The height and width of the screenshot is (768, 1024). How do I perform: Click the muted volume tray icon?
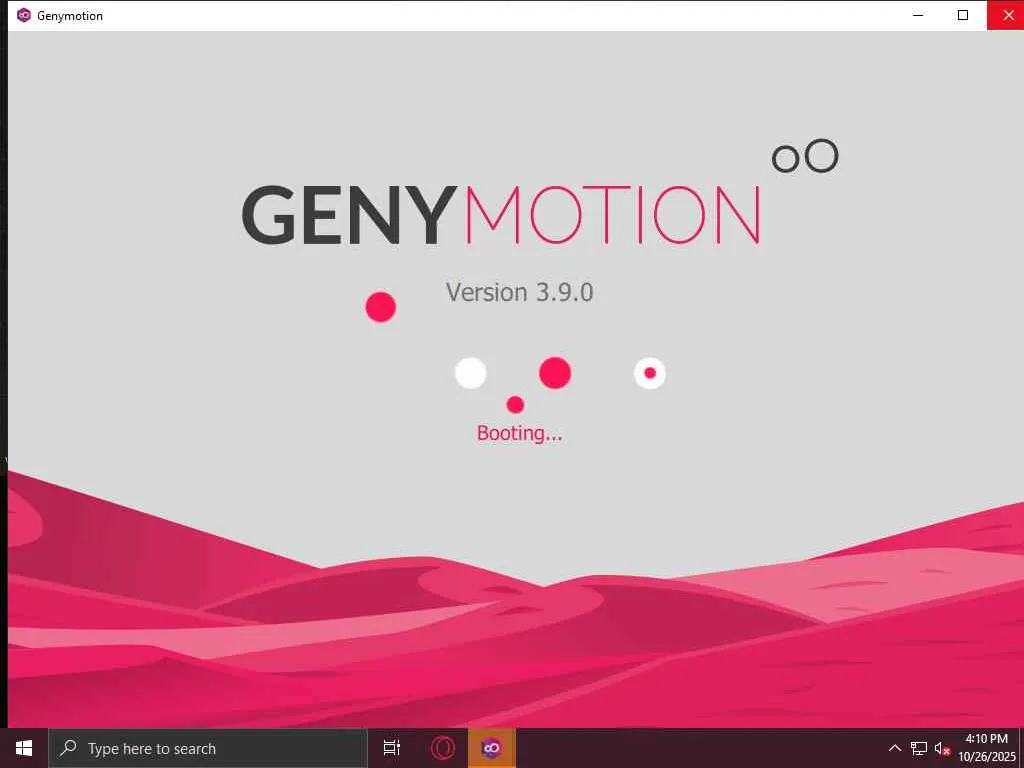942,748
